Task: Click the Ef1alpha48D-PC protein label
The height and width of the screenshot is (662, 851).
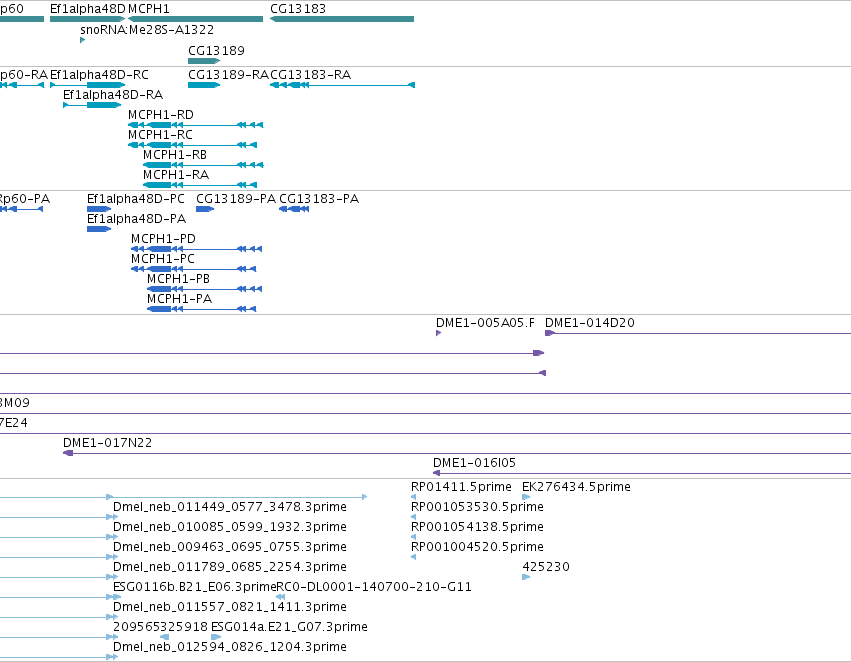Action: click(136, 199)
